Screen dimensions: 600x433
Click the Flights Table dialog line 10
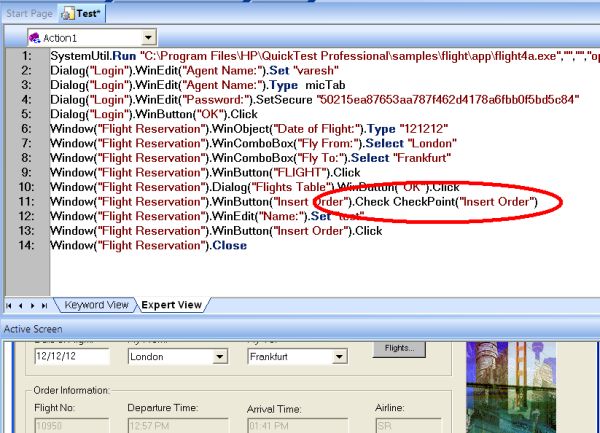255,187
